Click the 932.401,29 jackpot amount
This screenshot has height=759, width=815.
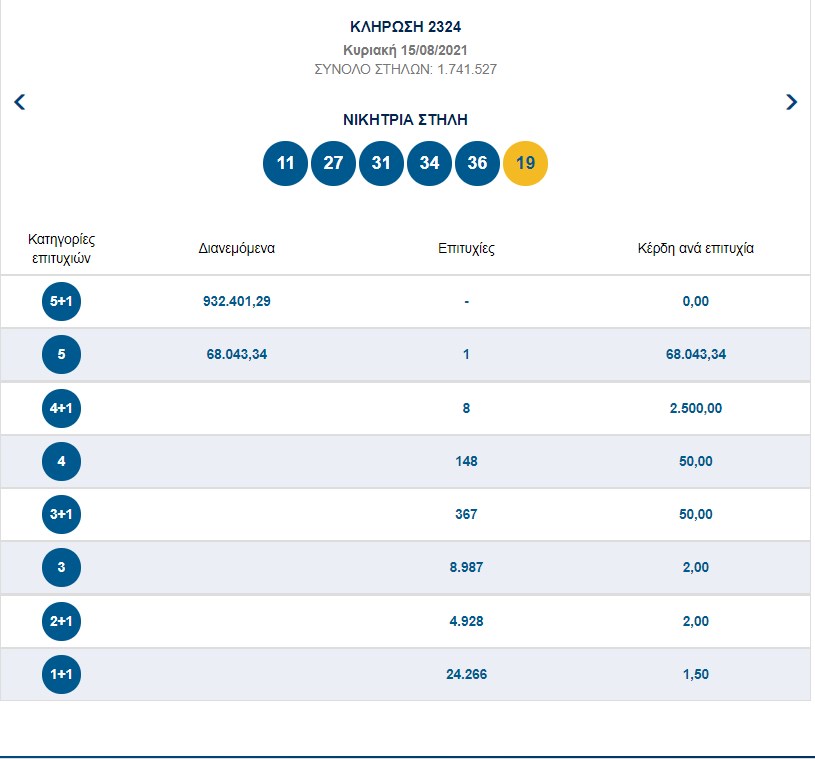(x=236, y=301)
